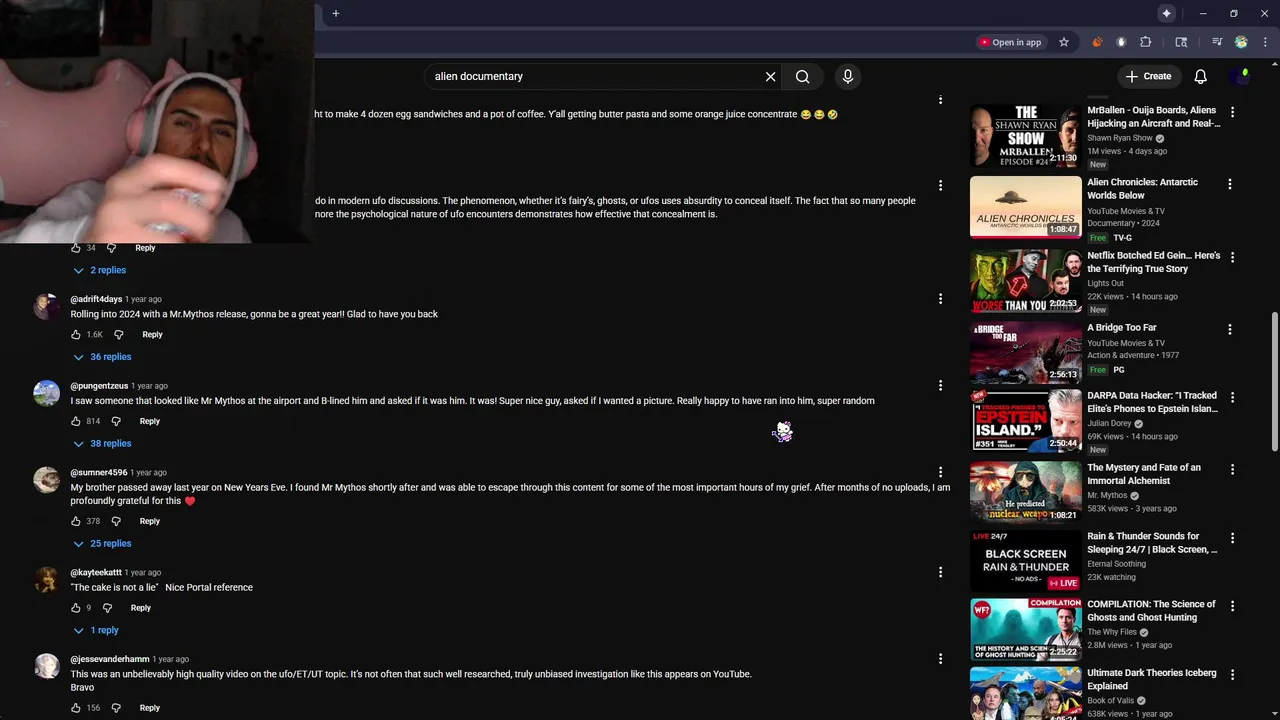Open more options for Netflix Botched Ed Gein video

pyautogui.click(x=1232, y=257)
